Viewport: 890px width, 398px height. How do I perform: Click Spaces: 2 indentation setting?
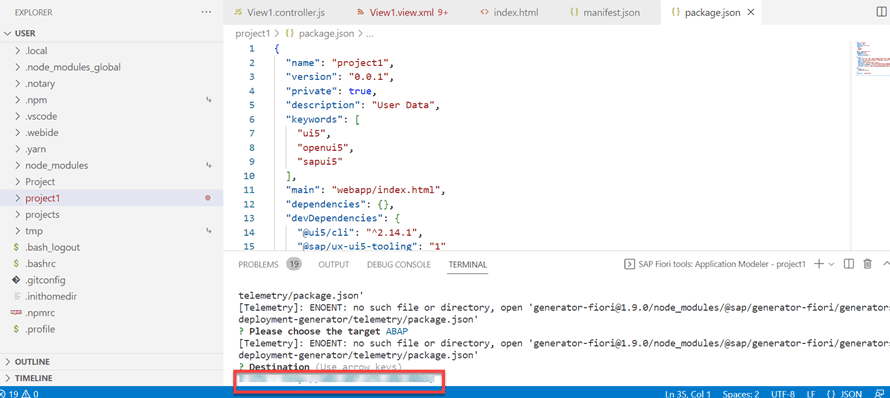click(x=741, y=393)
